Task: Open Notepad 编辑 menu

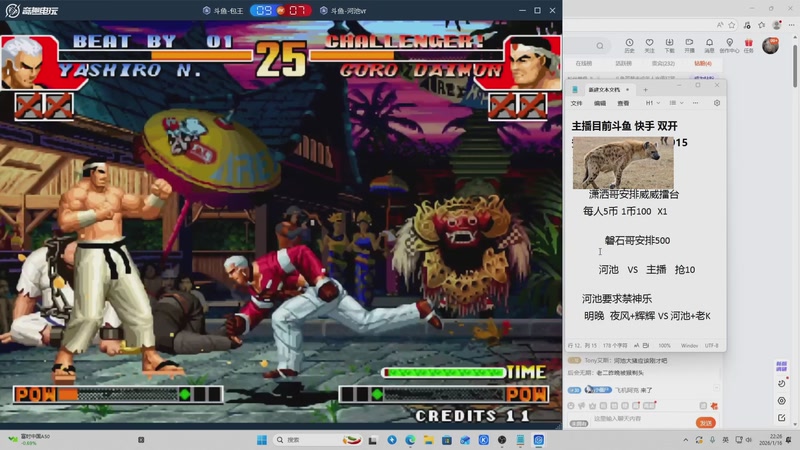Action: click(600, 103)
